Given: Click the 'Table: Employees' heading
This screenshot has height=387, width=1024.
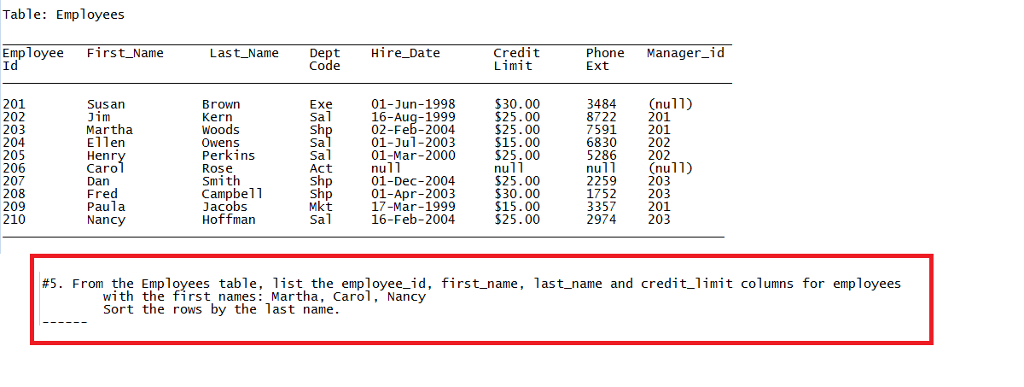Looking at the screenshot, I should point(63,14).
